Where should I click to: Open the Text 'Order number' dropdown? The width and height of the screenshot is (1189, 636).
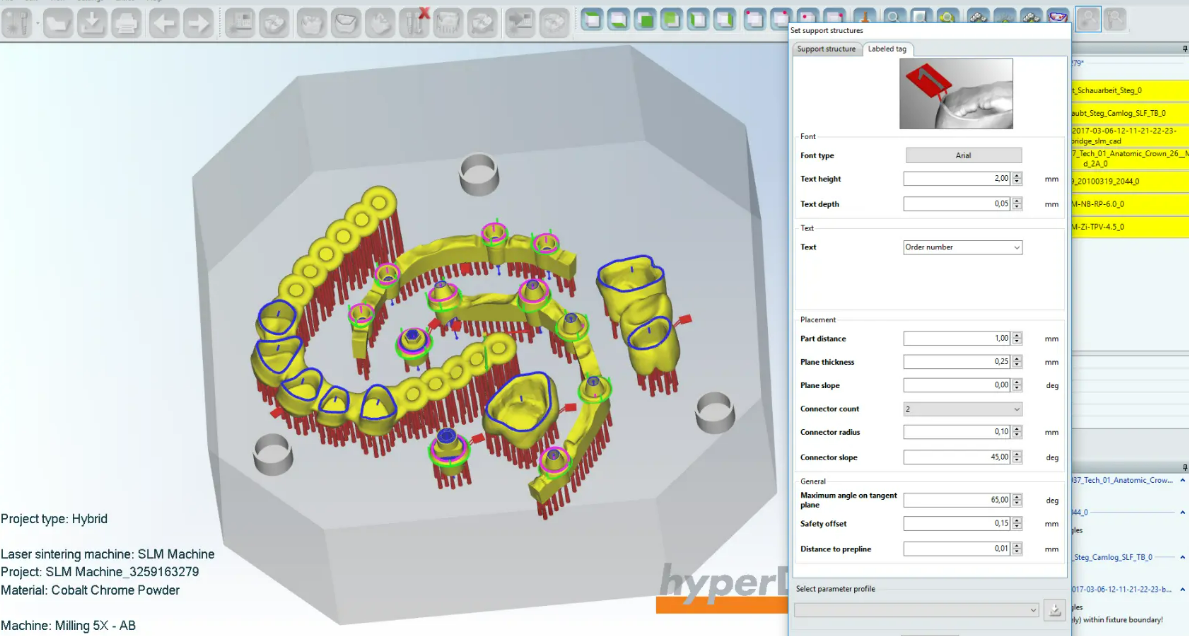click(962, 247)
